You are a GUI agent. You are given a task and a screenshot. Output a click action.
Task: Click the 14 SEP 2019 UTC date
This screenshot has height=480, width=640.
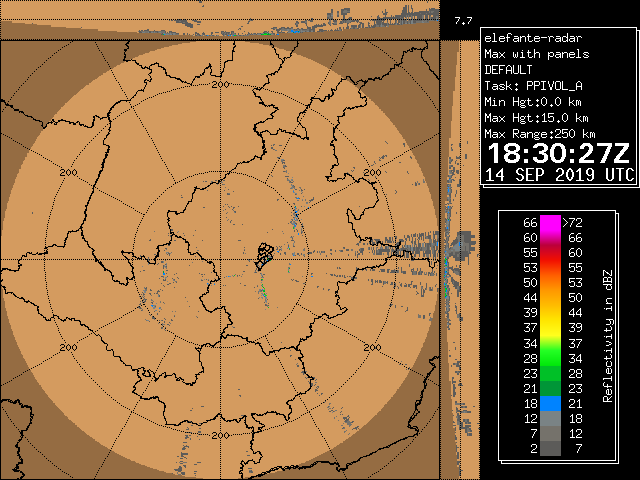click(557, 175)
